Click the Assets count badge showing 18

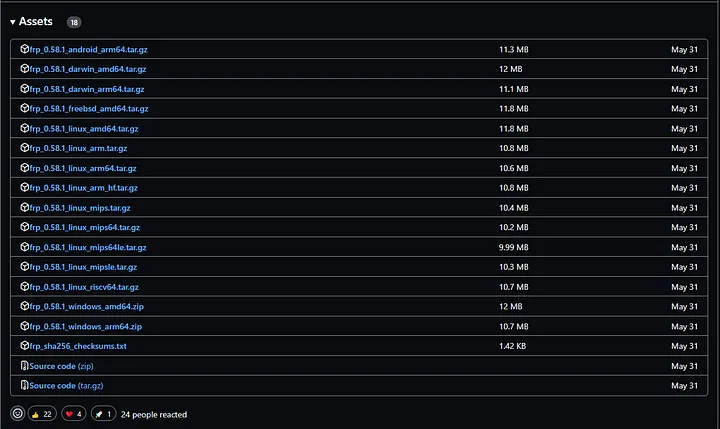74,21
